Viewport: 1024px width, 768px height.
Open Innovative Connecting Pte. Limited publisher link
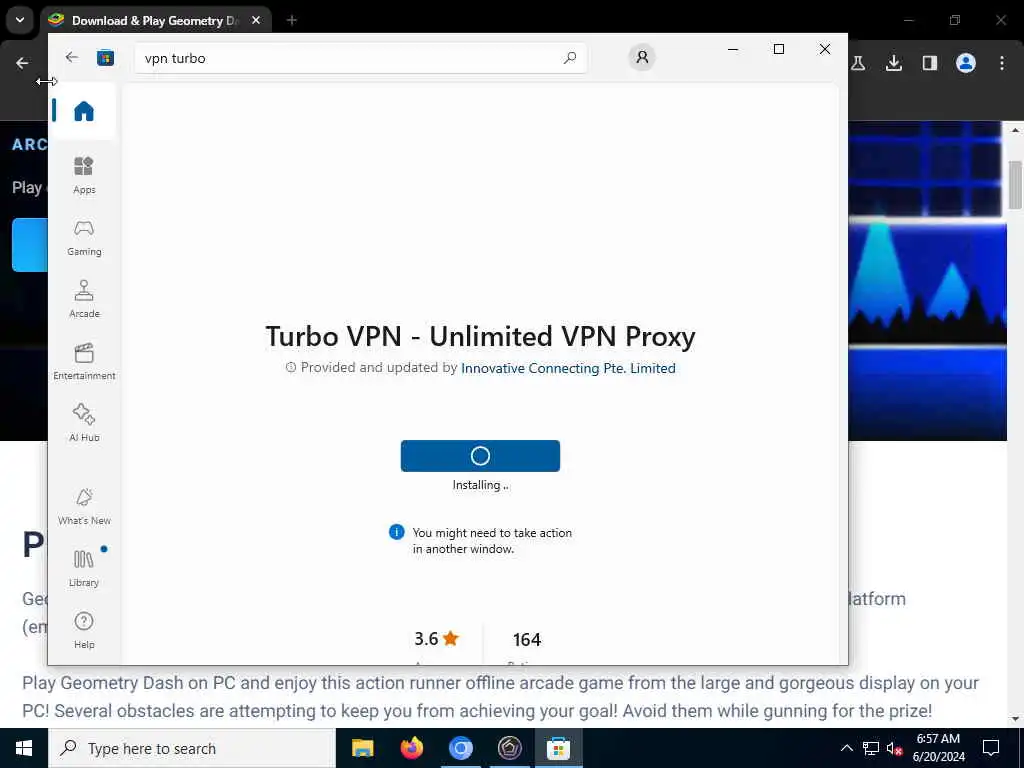point(568,368)
